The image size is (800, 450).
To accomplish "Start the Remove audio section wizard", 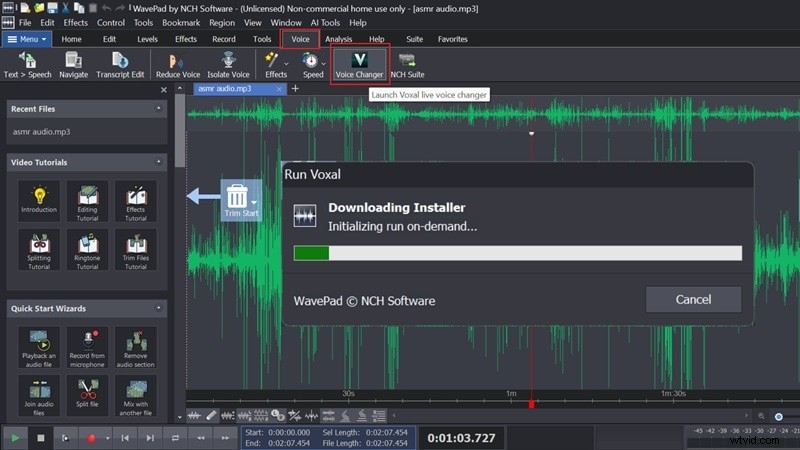I will tap(136, 347).
